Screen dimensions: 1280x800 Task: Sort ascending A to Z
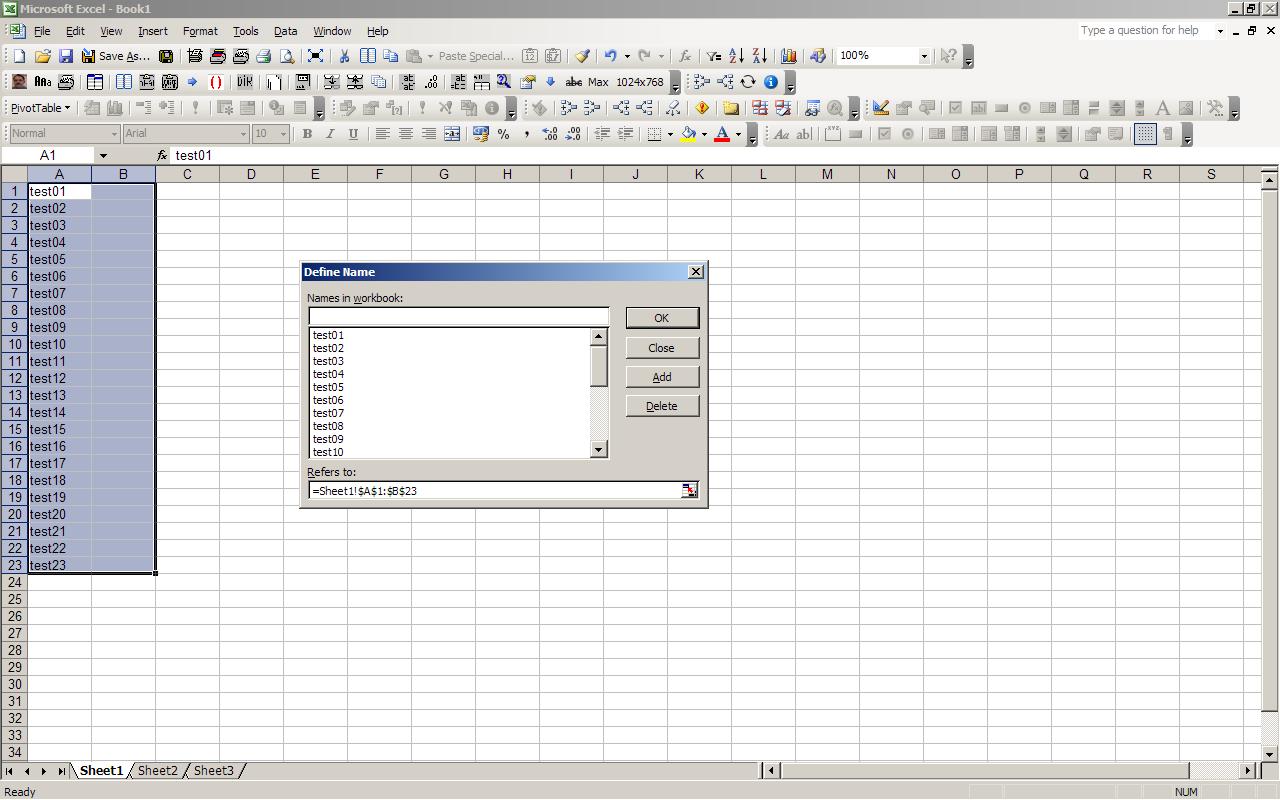pos(737,56)
